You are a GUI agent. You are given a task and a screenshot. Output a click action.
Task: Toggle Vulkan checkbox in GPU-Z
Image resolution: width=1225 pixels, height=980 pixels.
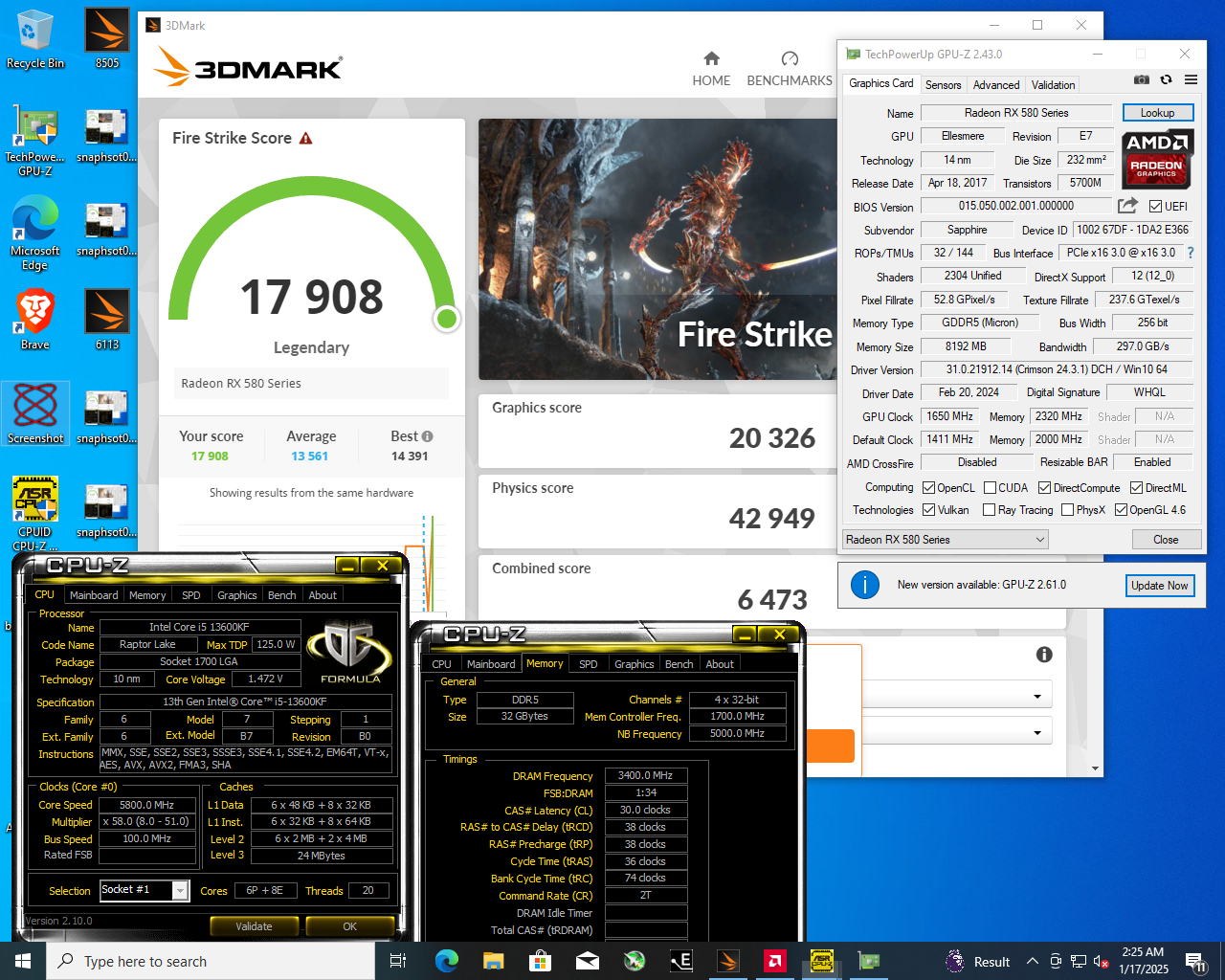point(928,510)
